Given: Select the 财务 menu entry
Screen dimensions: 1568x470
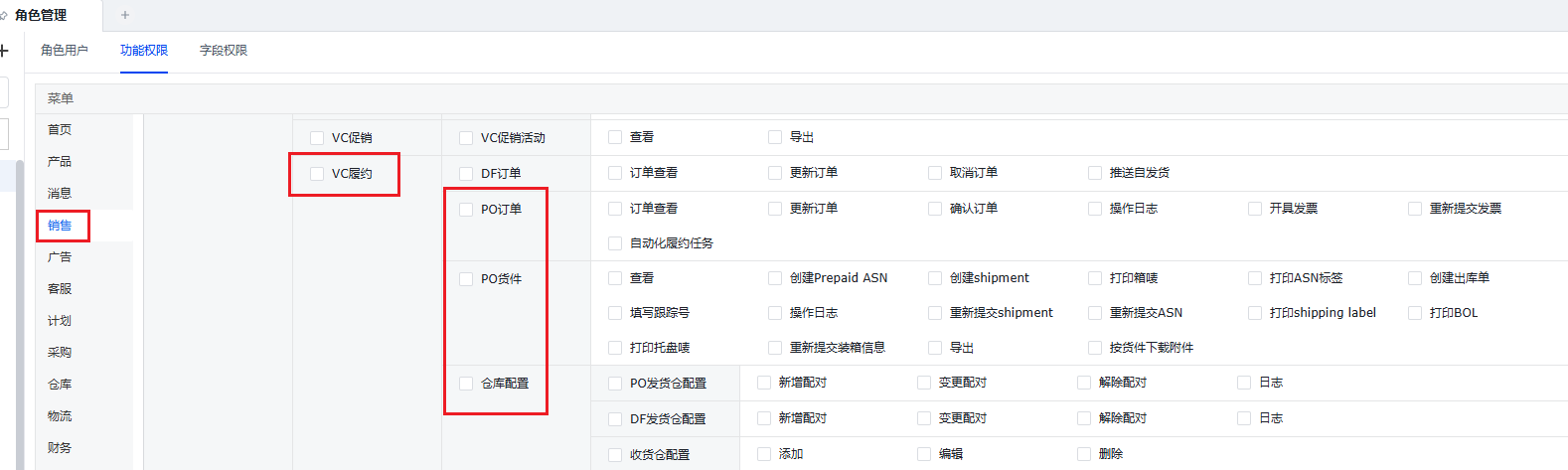Looking at the screenshot, I should coord(60,448).
